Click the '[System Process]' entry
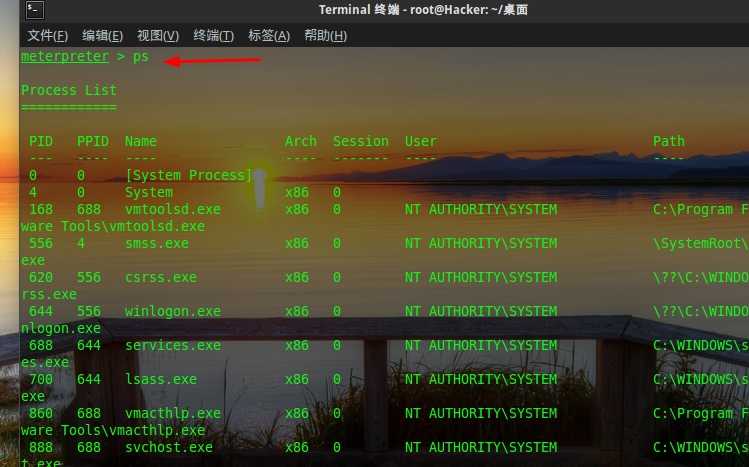The height and width of the screenshot is (467, 749). pyautogui.click(x=189, y=175)
